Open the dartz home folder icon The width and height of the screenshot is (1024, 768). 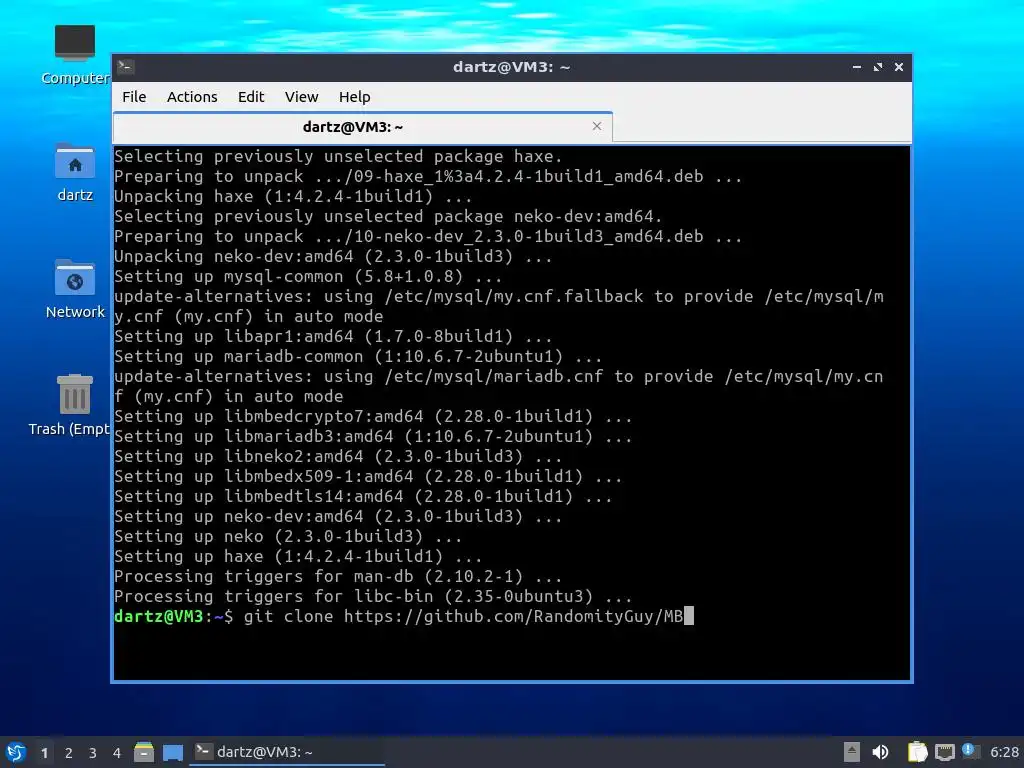pos(75,172)
